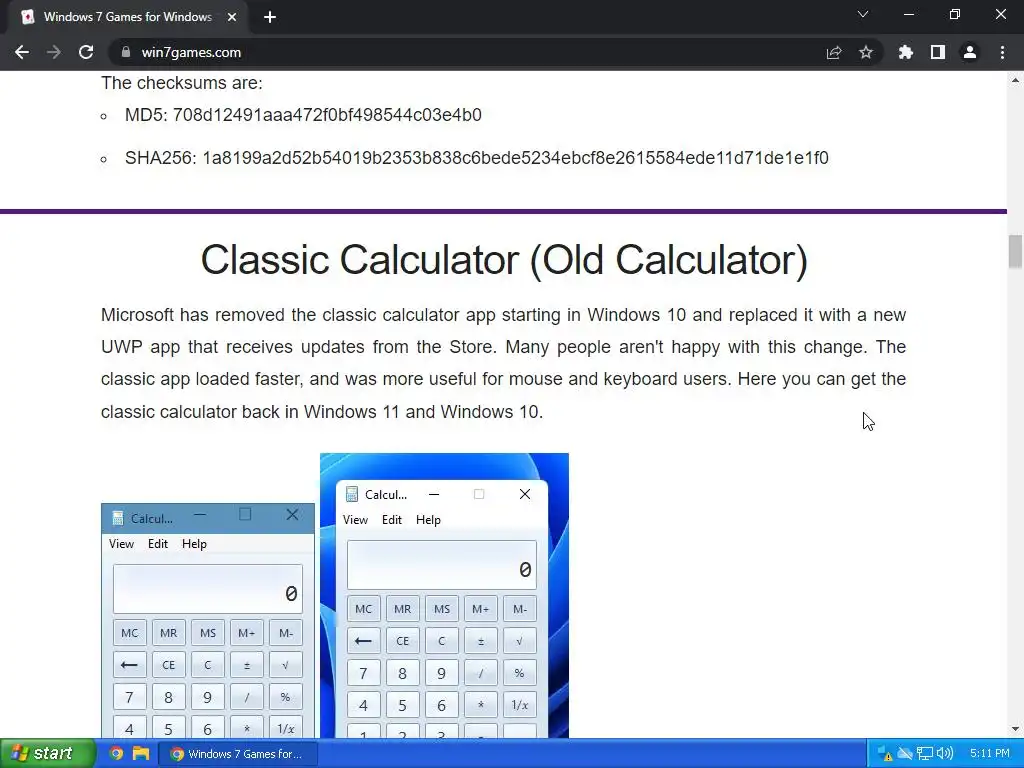Click the SHA256 checksum text
1024x768 pixels.
[477, 158]
